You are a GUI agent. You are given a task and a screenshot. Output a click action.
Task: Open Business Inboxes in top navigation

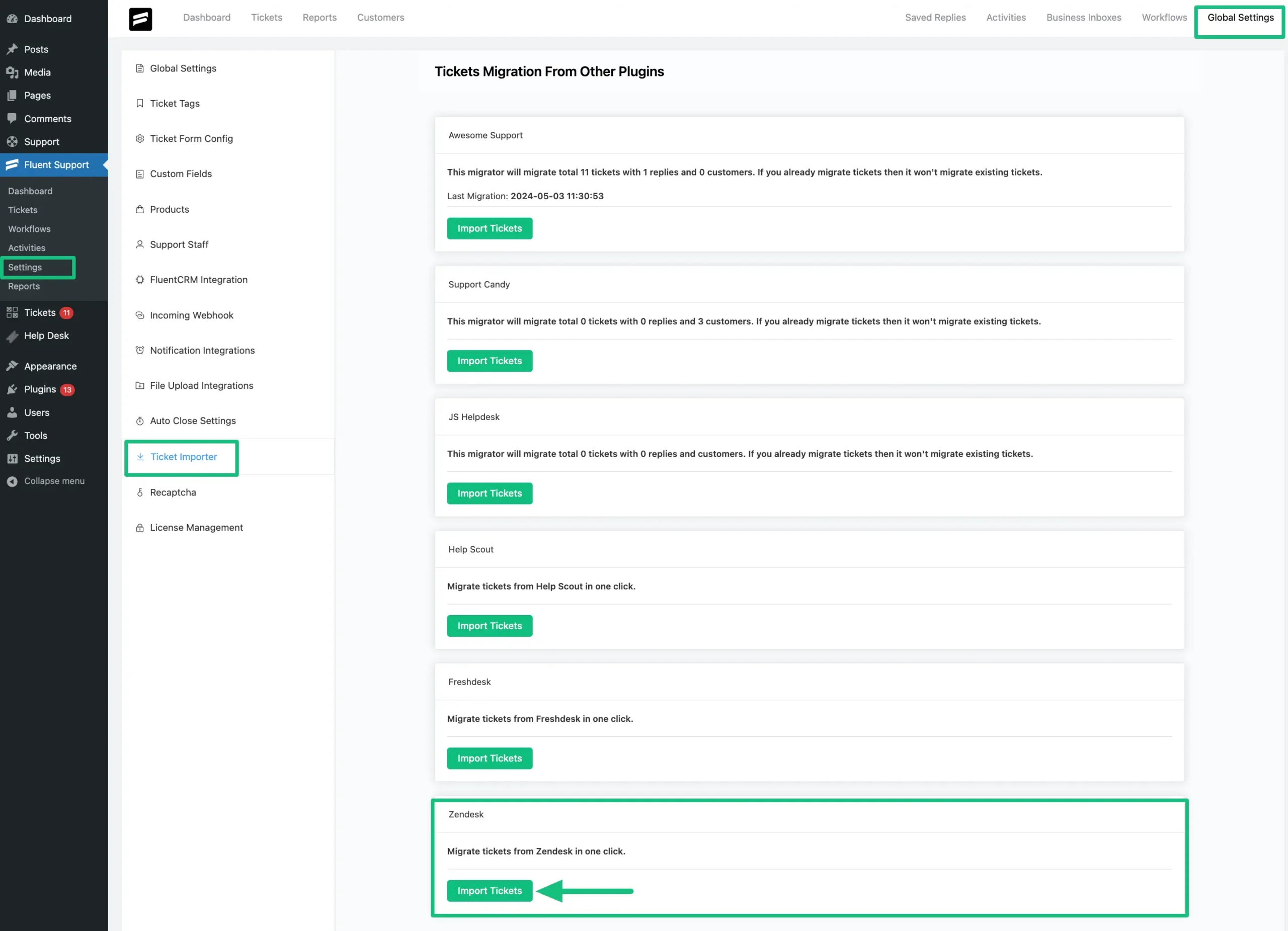1084,18
